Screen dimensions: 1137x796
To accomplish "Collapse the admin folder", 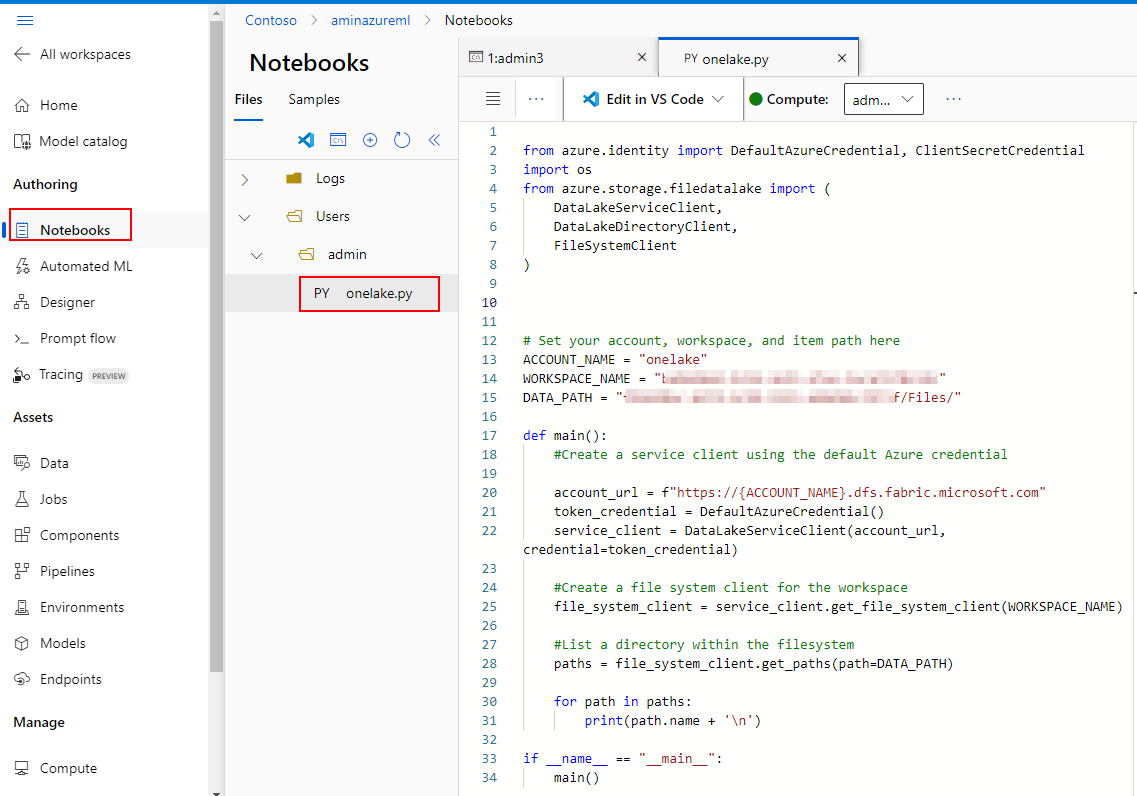I will [x=257, y=255].
